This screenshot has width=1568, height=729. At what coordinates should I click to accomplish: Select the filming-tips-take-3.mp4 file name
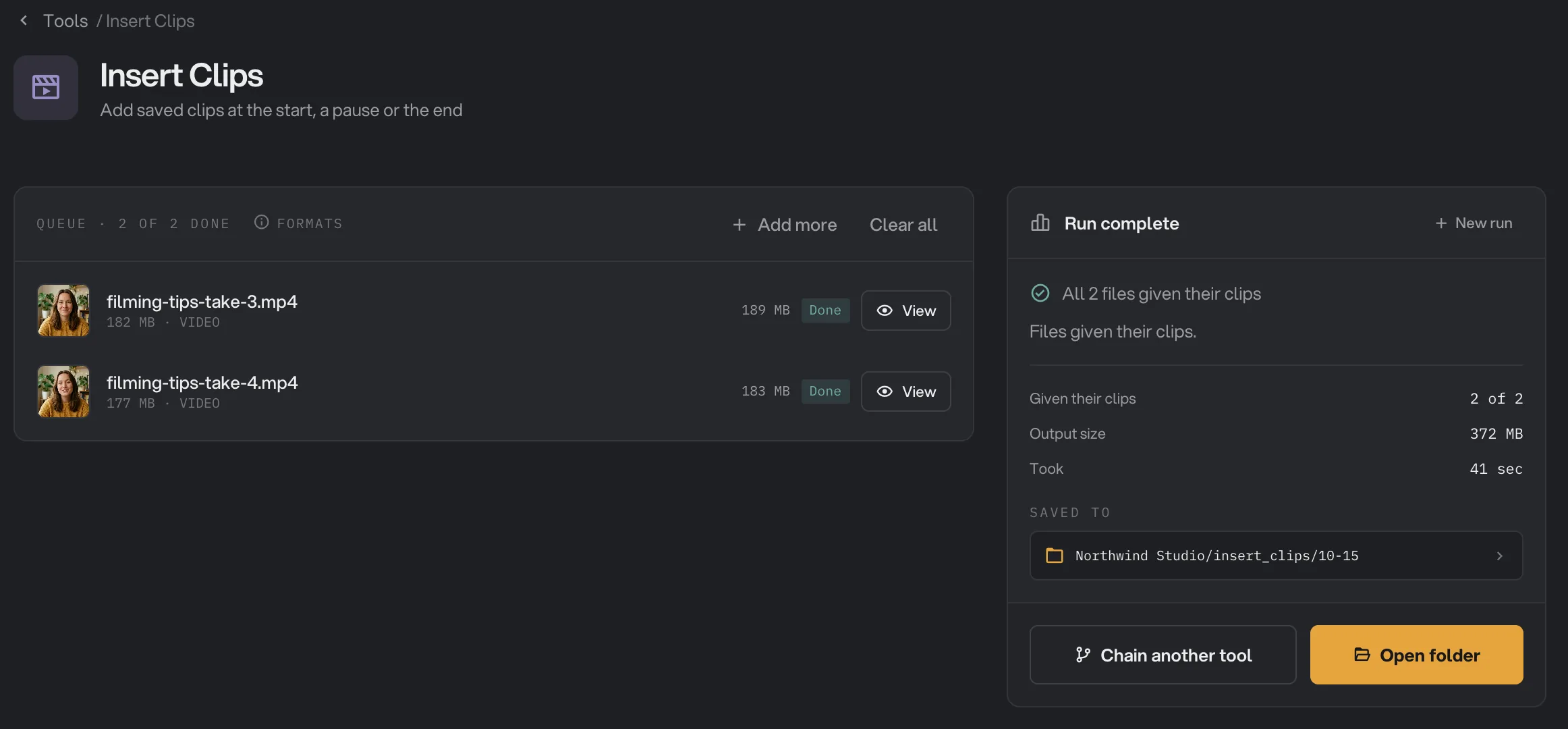point(202,301)
